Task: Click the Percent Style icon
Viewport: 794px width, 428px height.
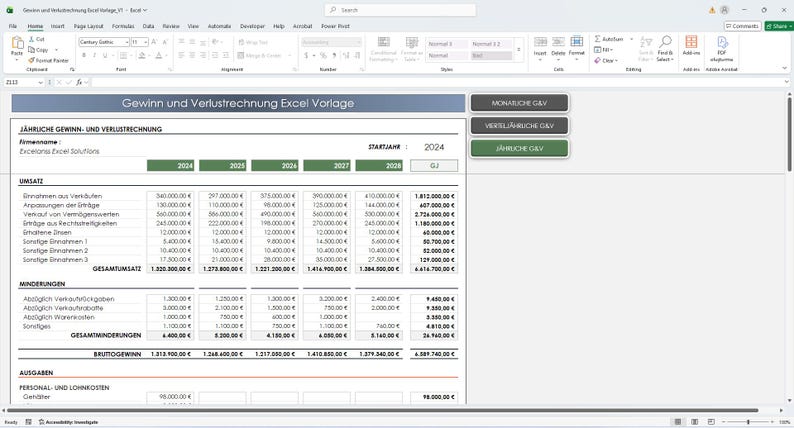Action: tap(323, 55)
